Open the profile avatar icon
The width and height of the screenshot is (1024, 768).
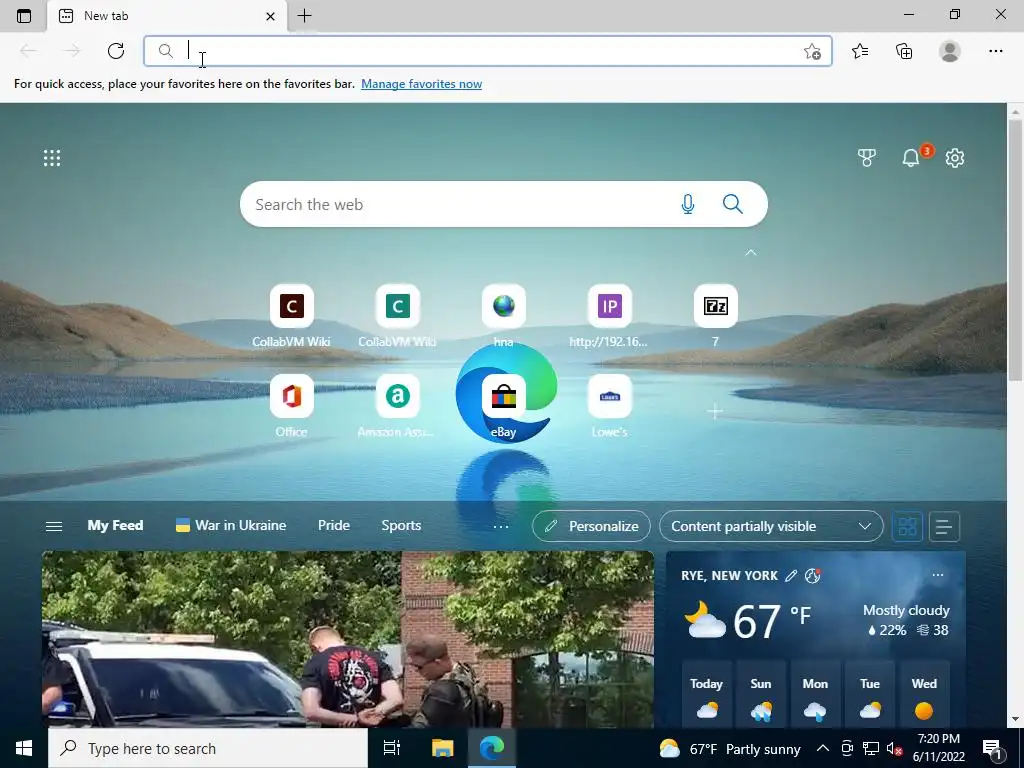(x=950, y=51)
